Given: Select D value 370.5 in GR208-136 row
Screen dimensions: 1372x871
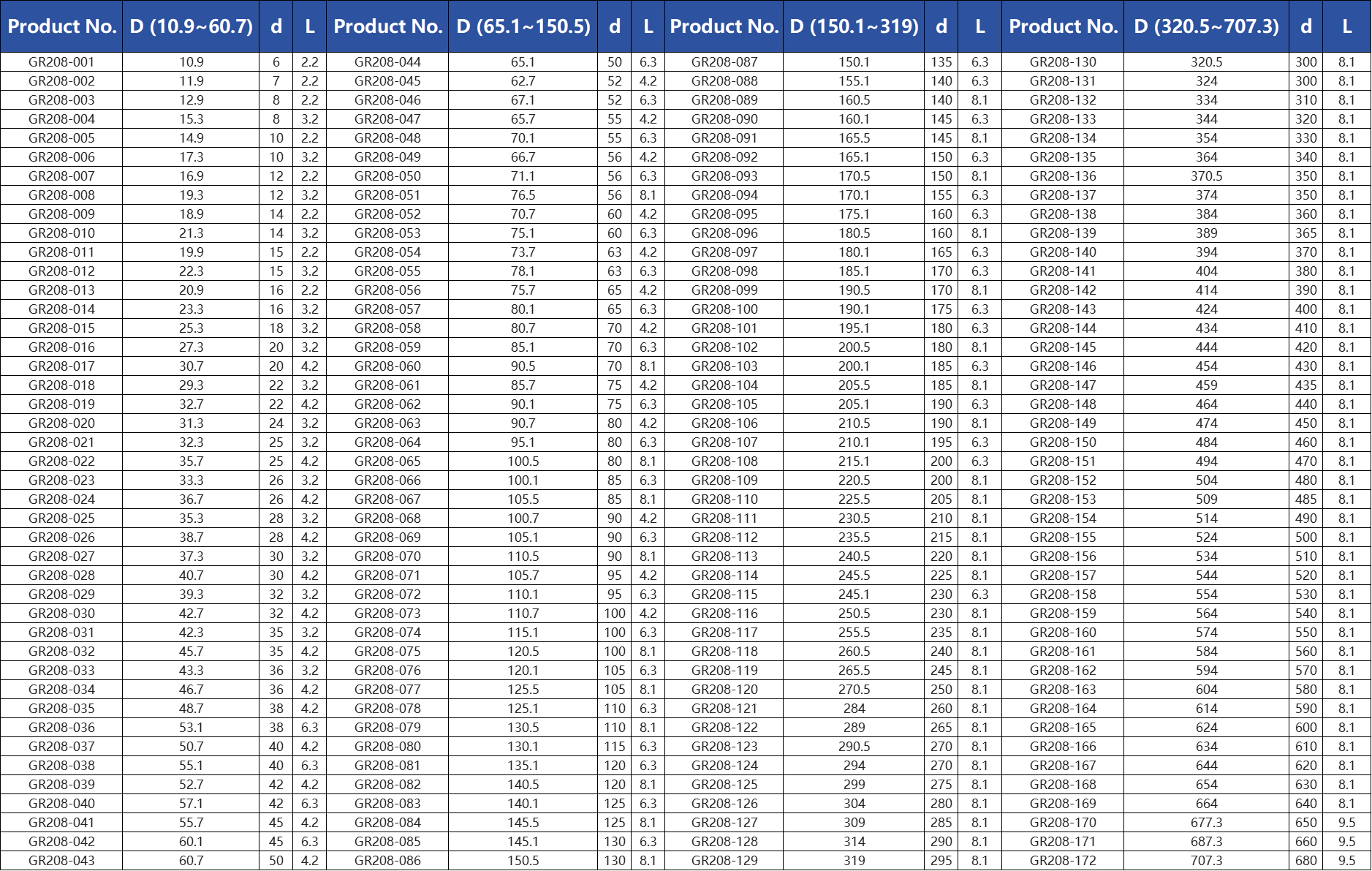Looking at the screenshot, I should [x=1206, y=176].
